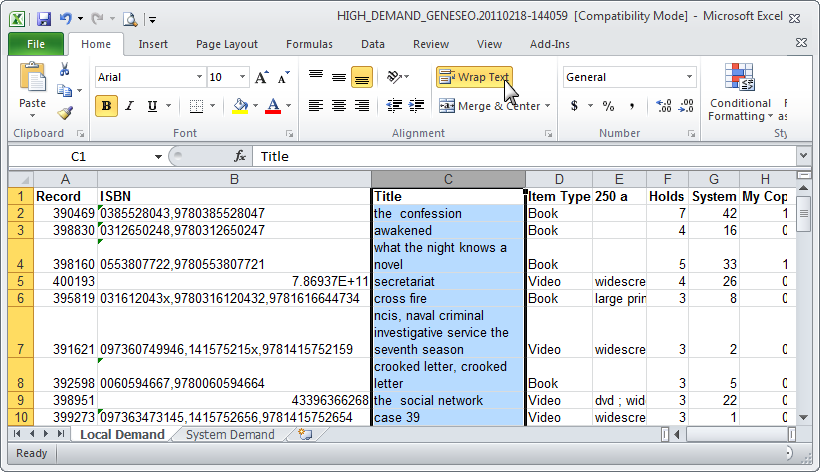Open the Font dialog launcher
The width and height of the screenshot is (820, 472).
(289, 134)
